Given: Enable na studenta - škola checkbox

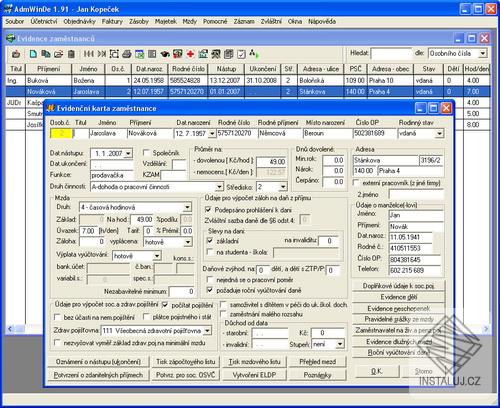Looking at the screenshot, I should point(210,252).
